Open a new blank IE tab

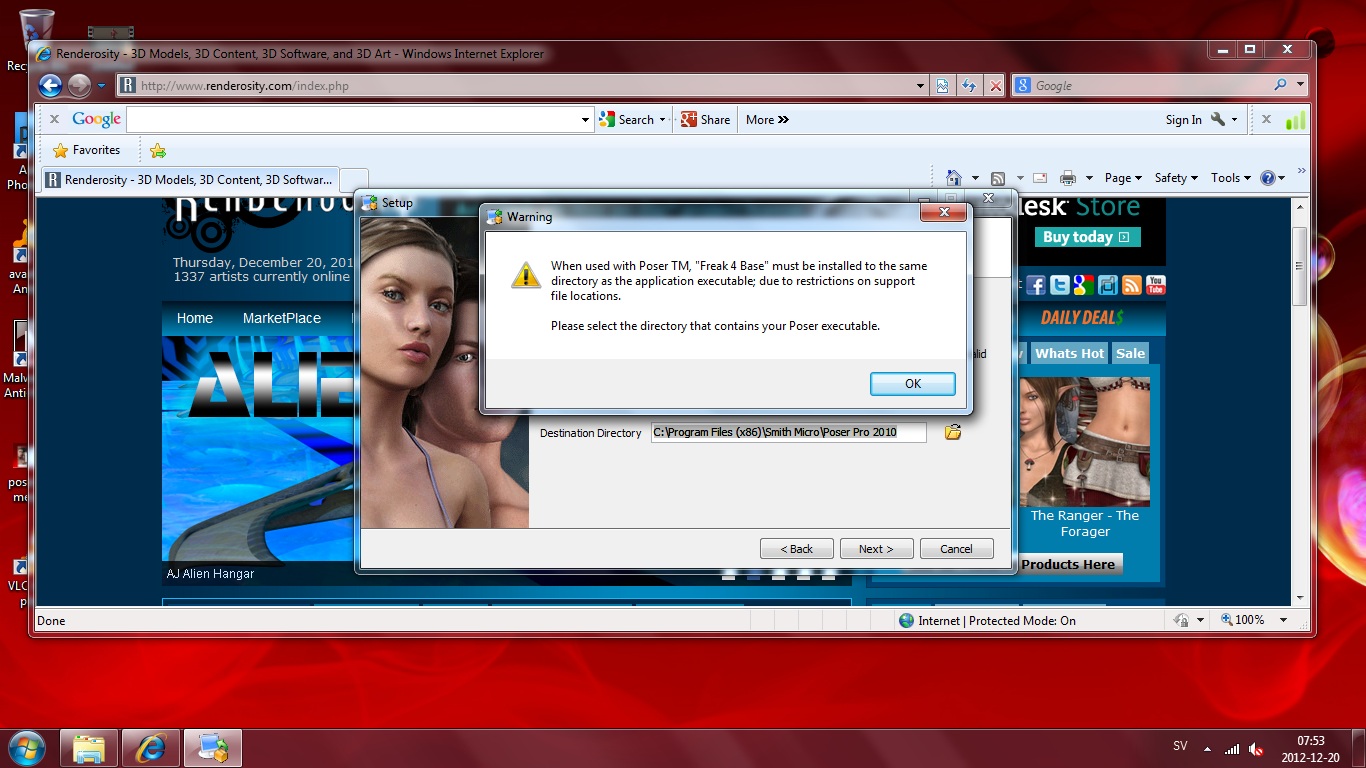click(x=354, y=180)
